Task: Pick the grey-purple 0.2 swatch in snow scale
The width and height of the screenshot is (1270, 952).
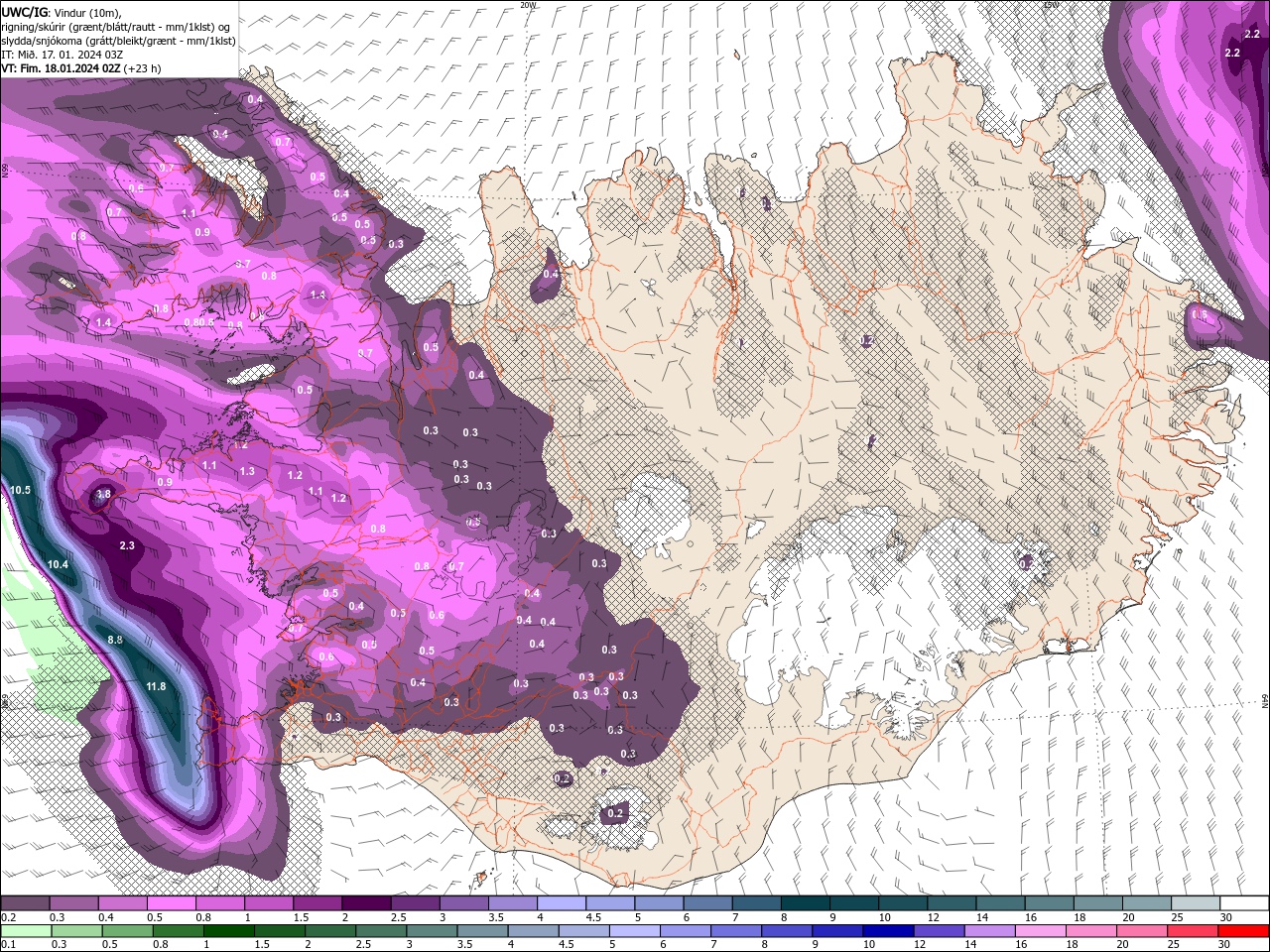Action: [25, 903]
